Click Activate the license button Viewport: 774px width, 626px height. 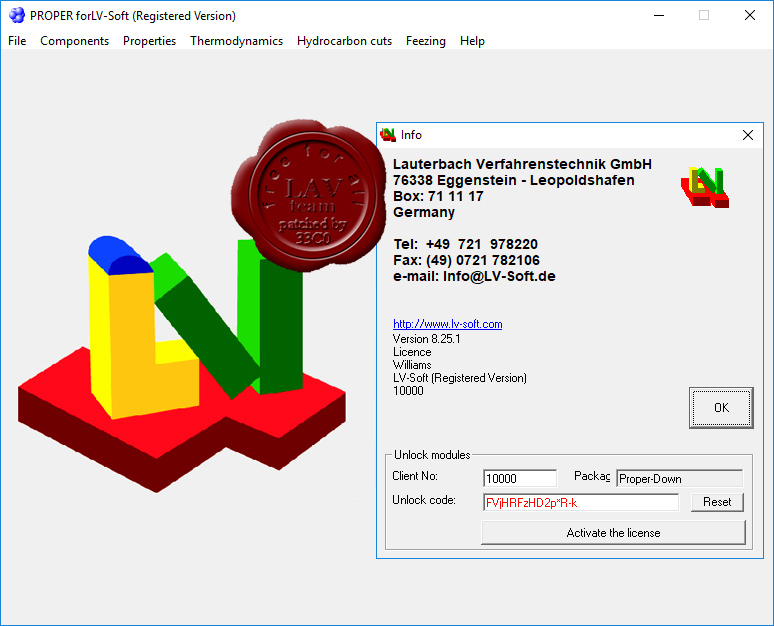pyautogui.click(x=613, y=533)
